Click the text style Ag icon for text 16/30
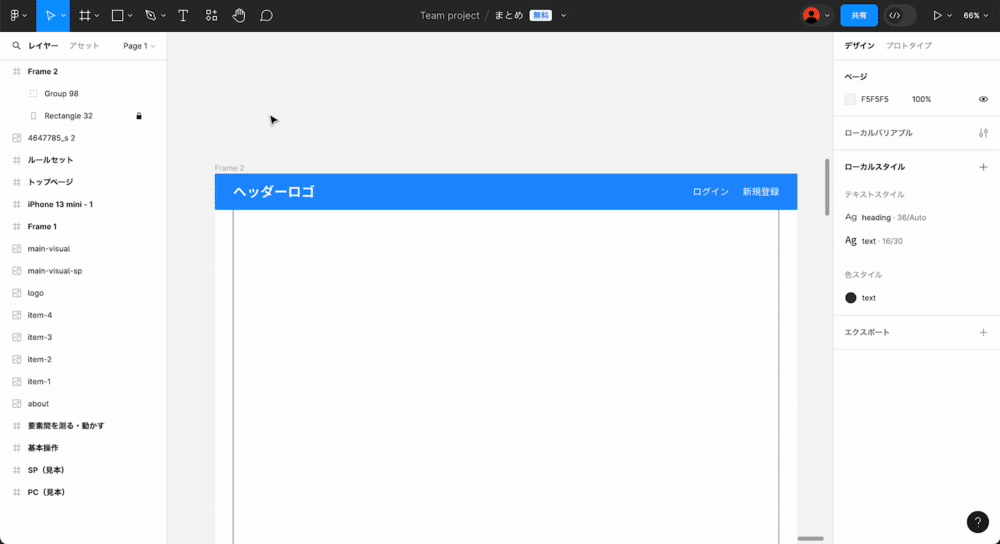 coord(851,240)
